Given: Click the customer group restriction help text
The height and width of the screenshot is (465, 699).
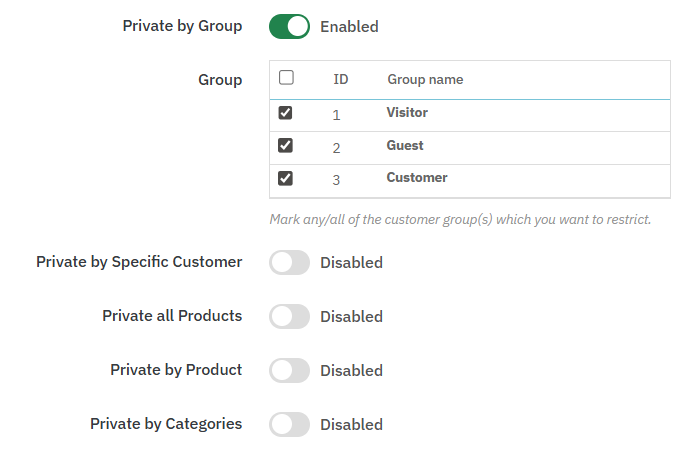Looking at the screenshot, I should 460,219.
